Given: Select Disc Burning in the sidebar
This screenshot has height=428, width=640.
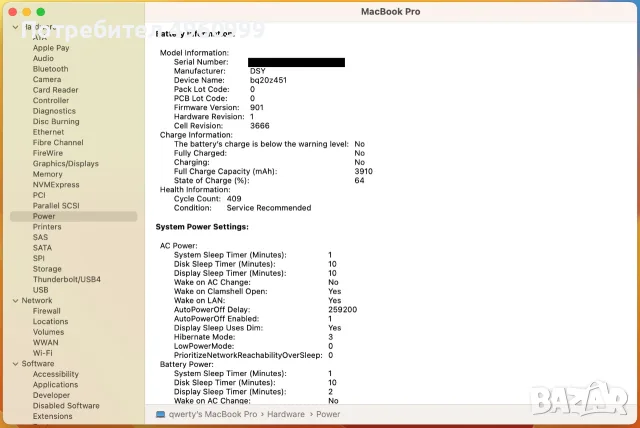Looking at the screenshot, I should [56, 122].
